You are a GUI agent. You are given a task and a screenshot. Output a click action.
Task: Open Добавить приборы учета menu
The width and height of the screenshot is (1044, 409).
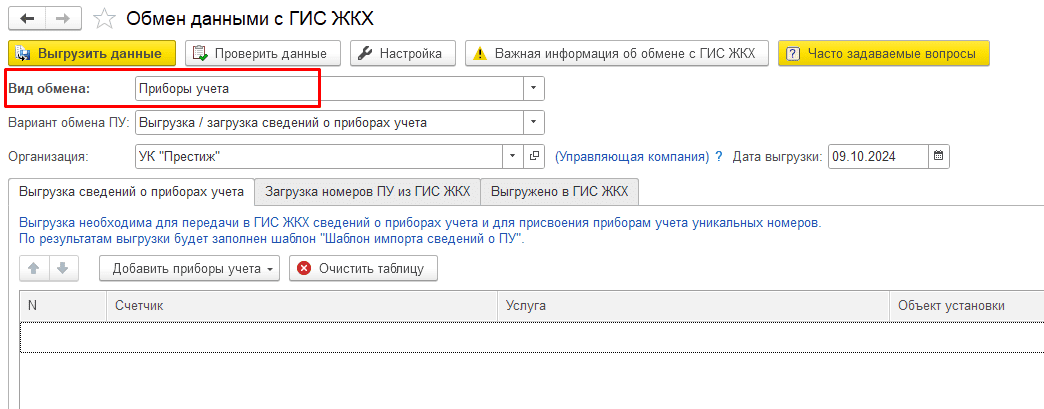(189, 268)
